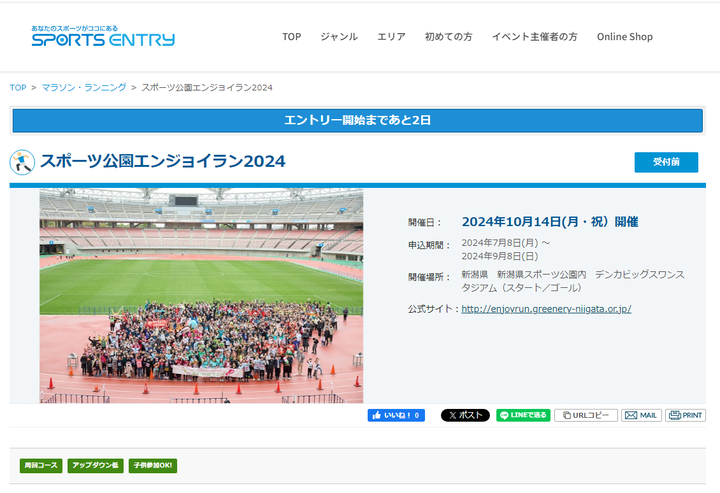Screen dimensions: 720x493
Task: Visit the Online Shop link
Action: [x=624, y=37]
